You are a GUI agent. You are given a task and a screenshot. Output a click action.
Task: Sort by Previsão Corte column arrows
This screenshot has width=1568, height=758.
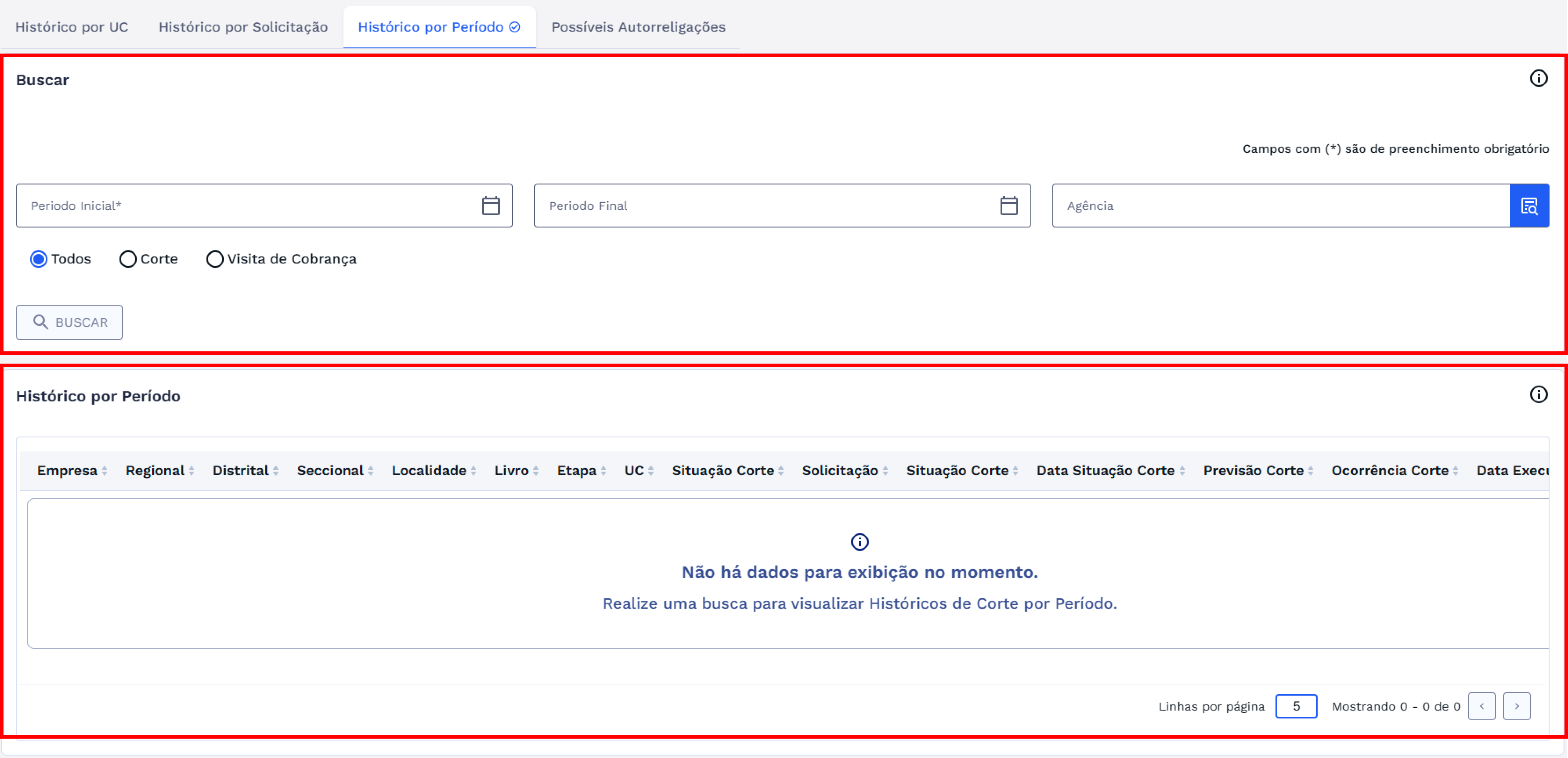click(x=1310, y=471)
